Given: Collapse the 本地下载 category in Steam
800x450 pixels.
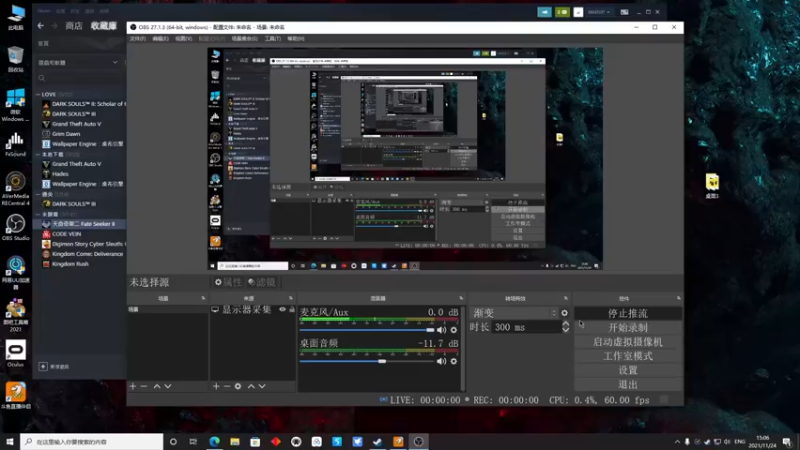Looking at the screenshot, I should click(38, 154).
